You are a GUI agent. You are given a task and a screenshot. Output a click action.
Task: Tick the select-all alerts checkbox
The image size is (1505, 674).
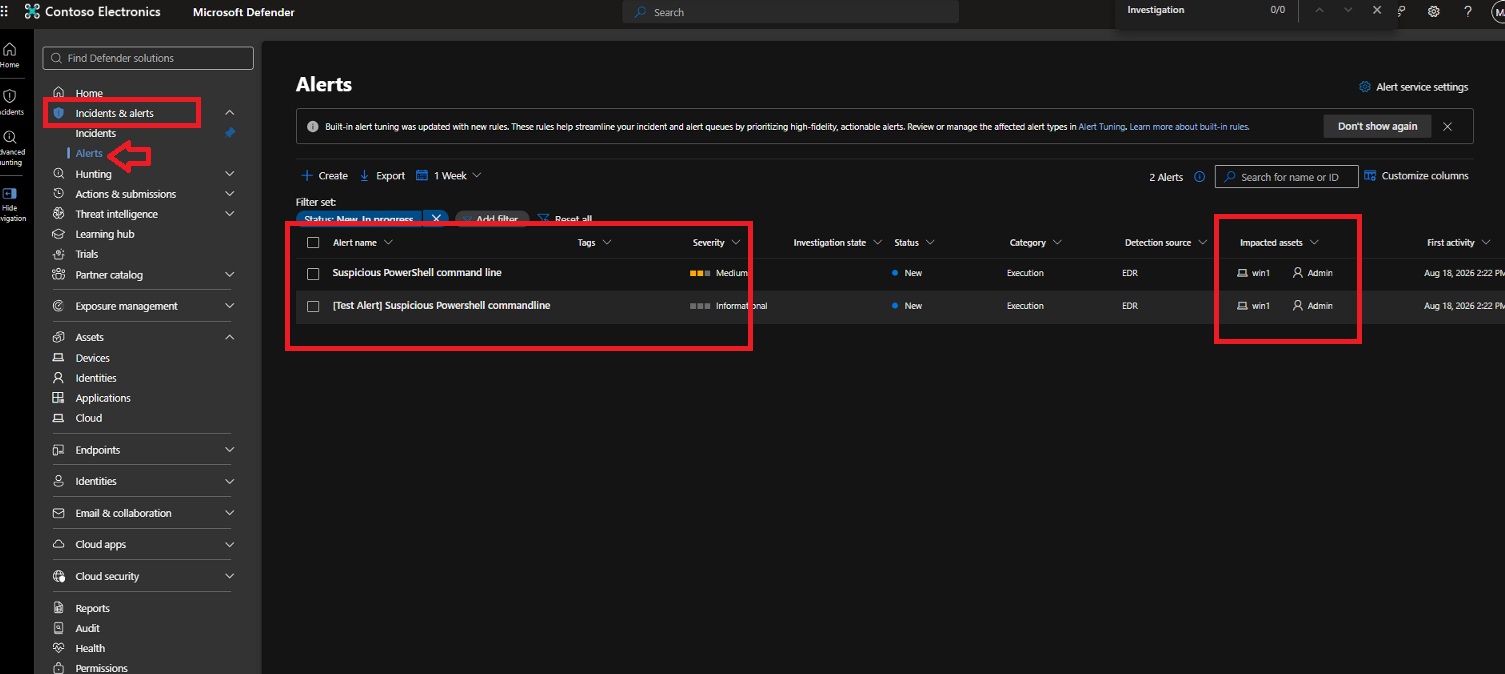[313, 243]
